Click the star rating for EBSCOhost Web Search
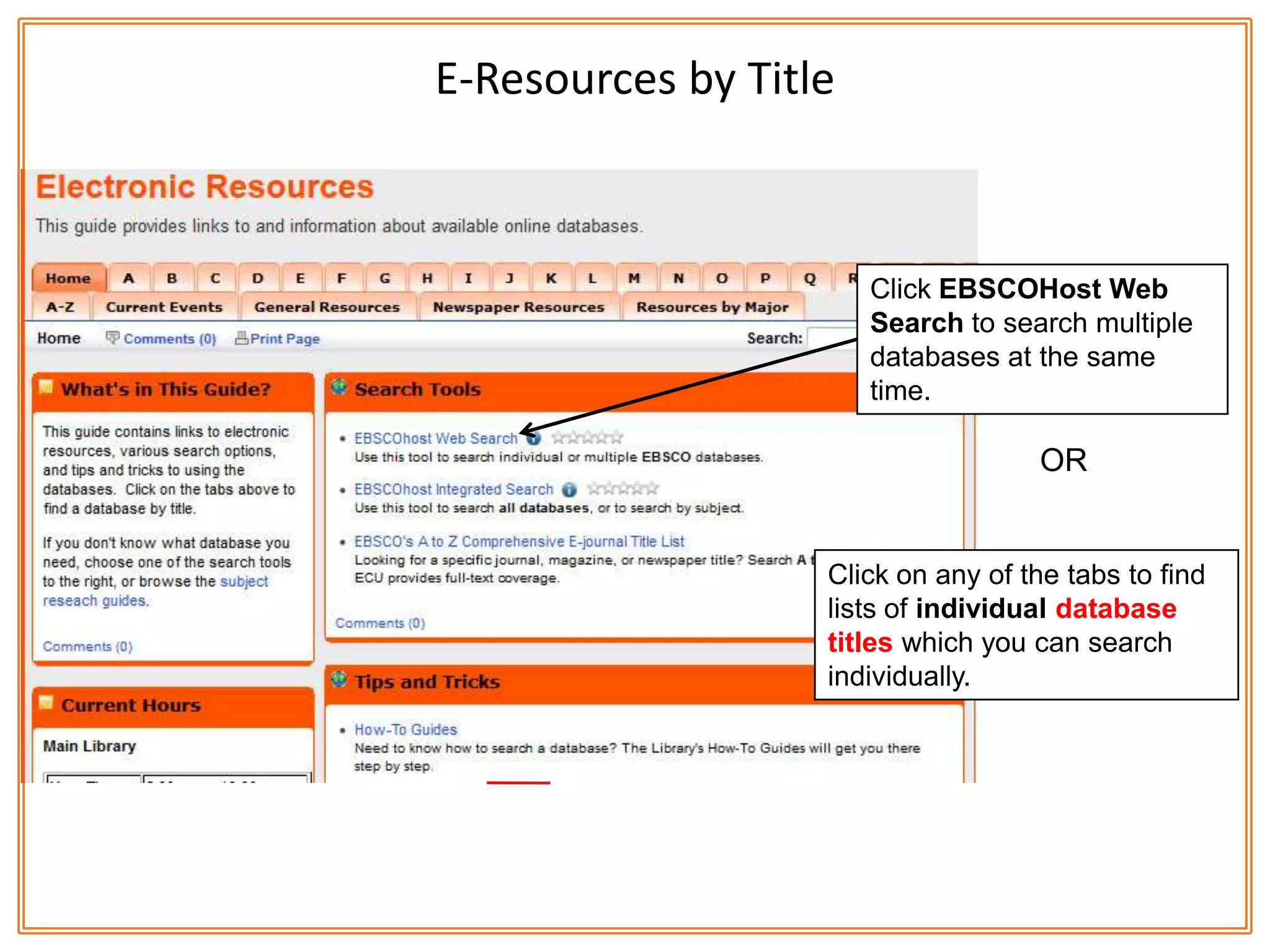 tap(587, 438)
